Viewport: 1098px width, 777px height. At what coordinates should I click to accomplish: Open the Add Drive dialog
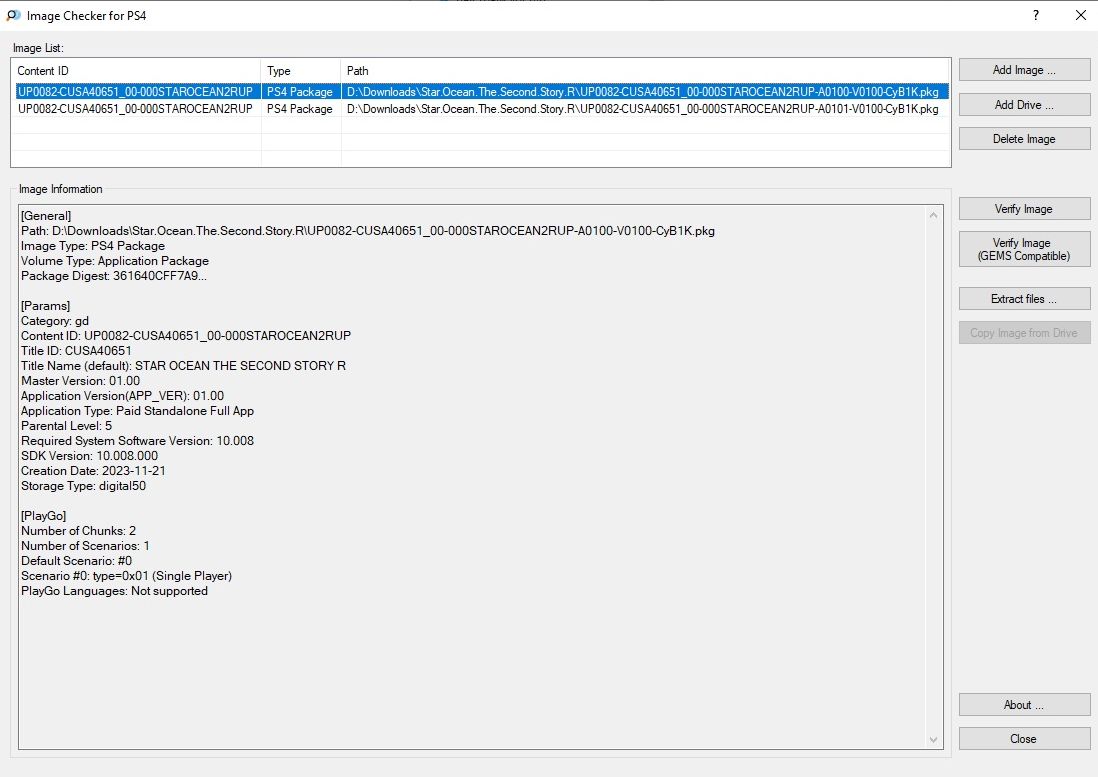click(1024, 104)
